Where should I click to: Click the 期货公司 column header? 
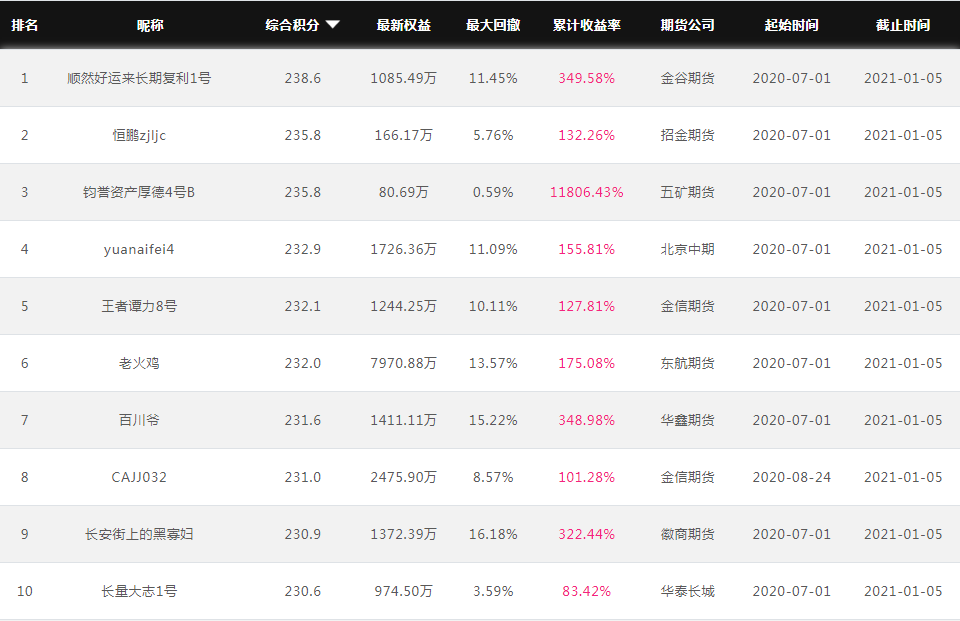click(x=688, y=25)
